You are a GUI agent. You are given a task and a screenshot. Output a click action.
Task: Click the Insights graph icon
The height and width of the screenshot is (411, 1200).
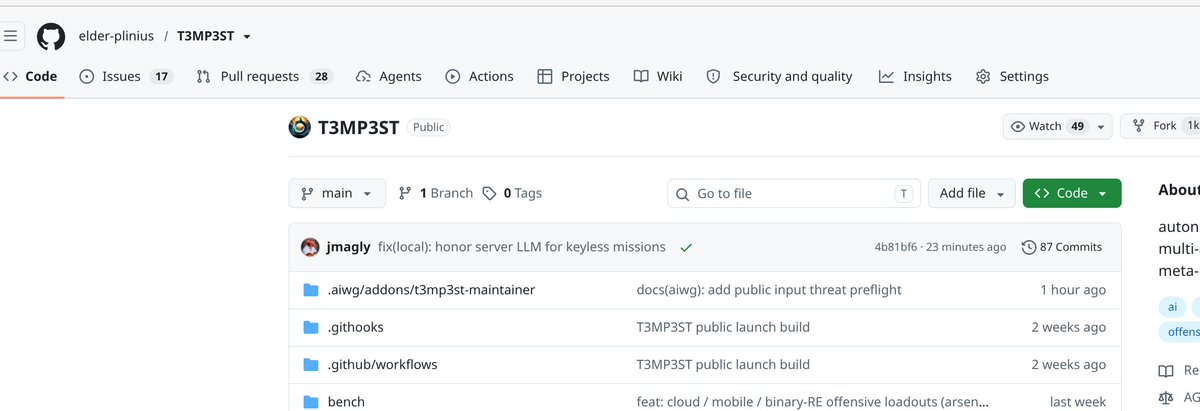coord(886,76)
